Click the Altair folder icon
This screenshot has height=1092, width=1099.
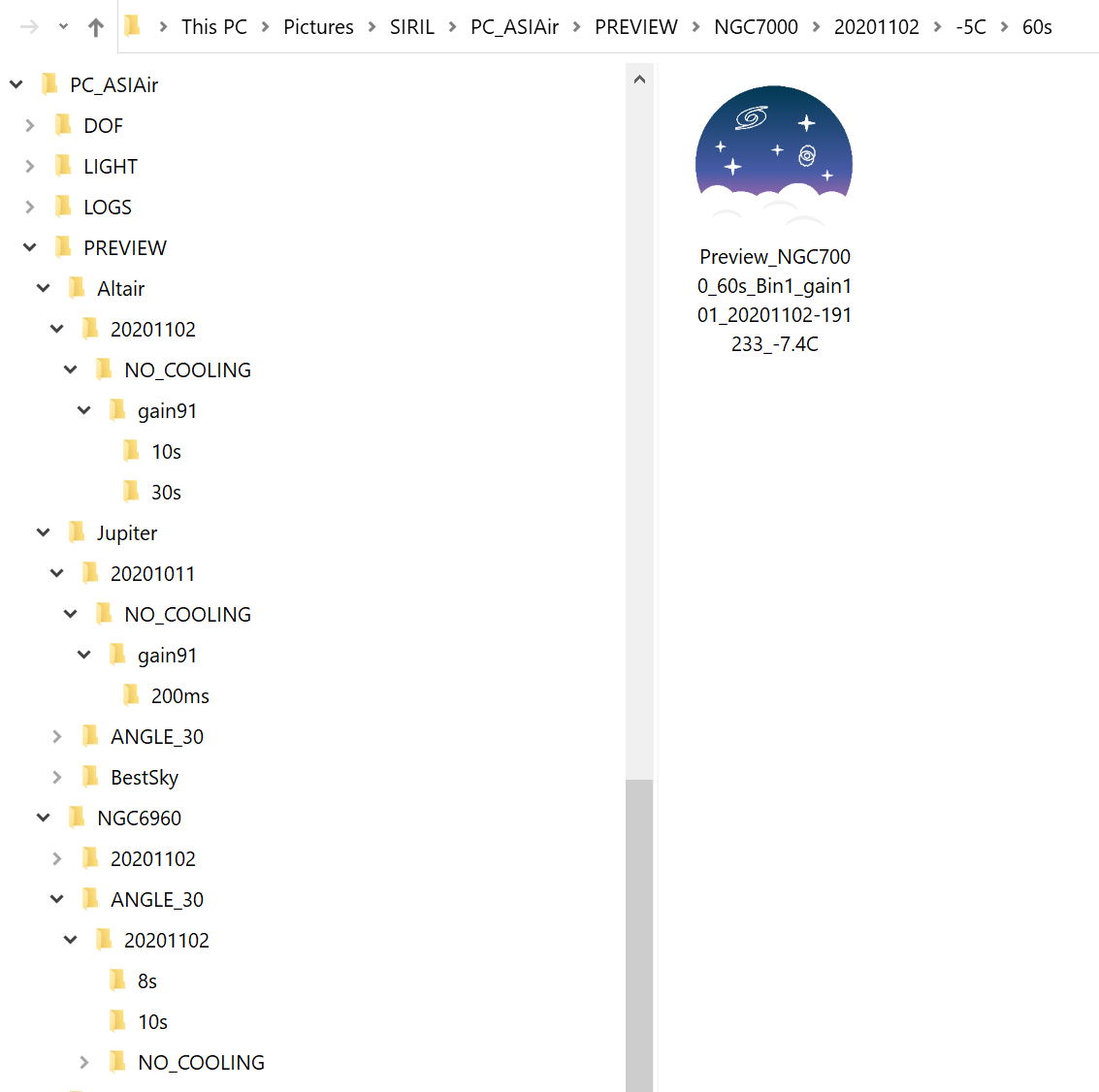coord(77,287)
